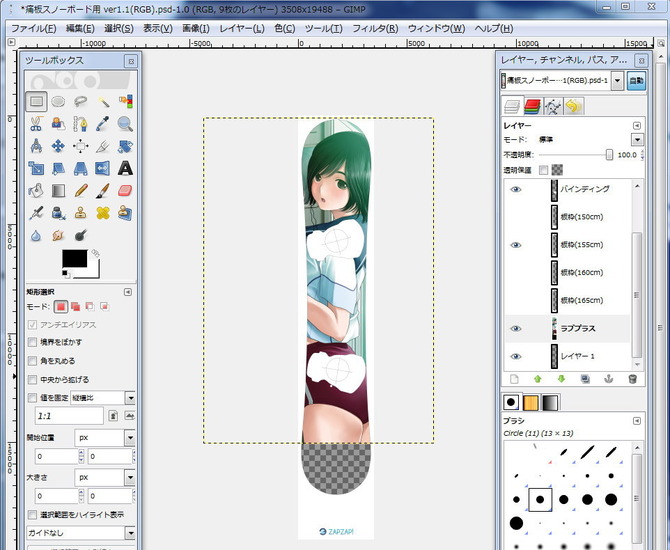Image resolution: width=670 pixels, height=550 pixels.
Task: Select the Clone stamp tool
Action: 81,213
